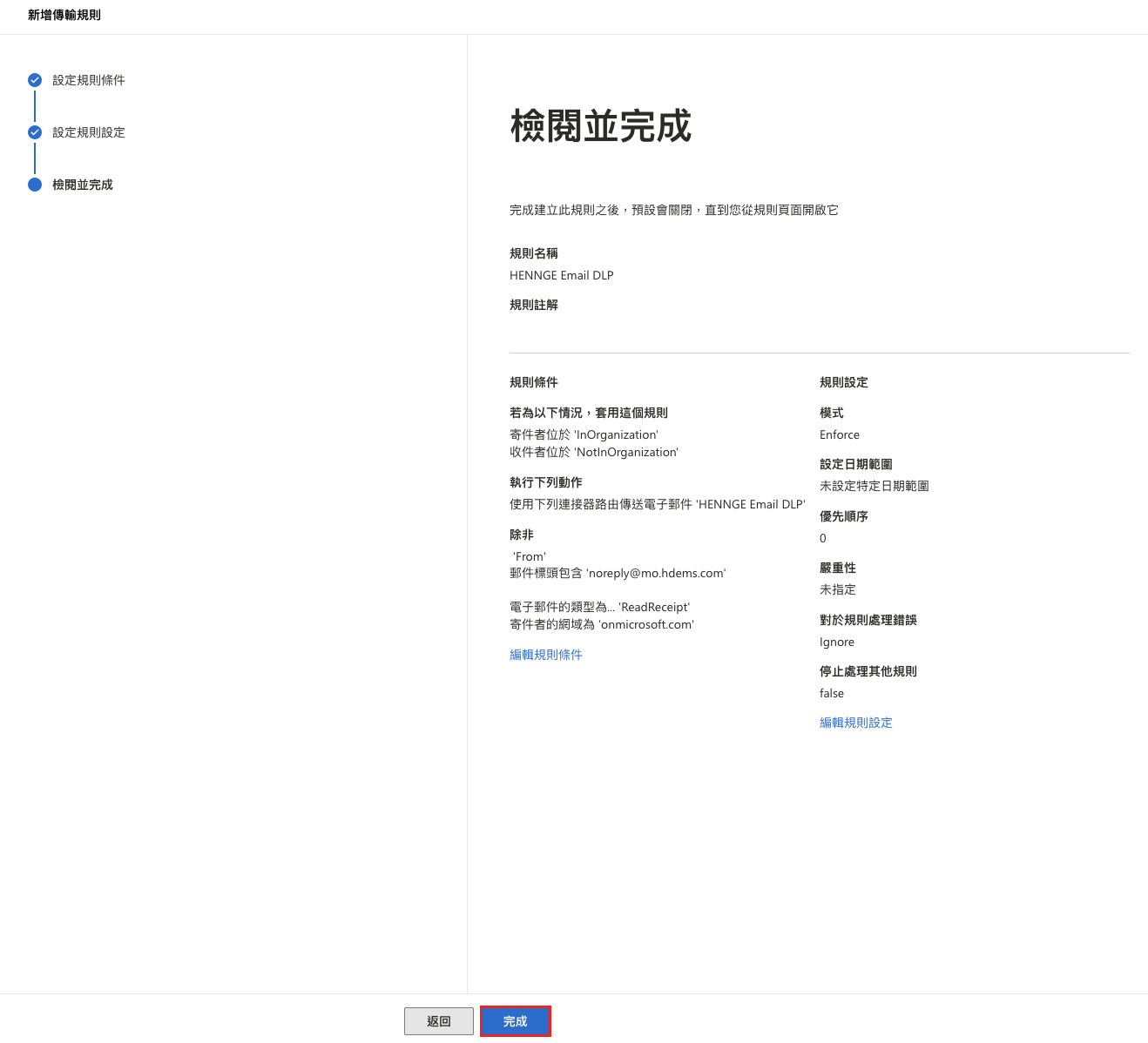Viewport: 1148px width, 1043px height.
Task: Click the 執行下列動作 heading
Action: (546, 482)
